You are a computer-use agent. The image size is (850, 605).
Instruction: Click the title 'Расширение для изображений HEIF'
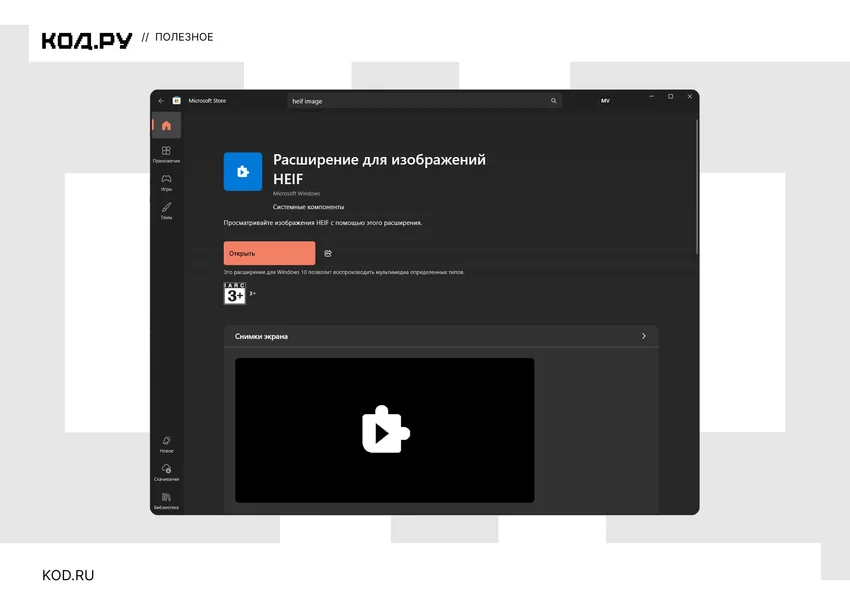[x=379, y=169]
